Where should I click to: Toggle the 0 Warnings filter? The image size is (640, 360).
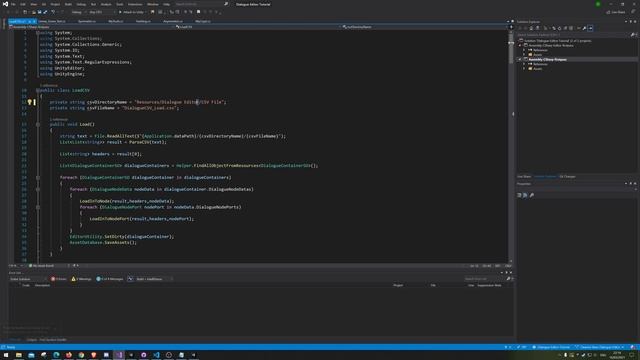[81, 279]
